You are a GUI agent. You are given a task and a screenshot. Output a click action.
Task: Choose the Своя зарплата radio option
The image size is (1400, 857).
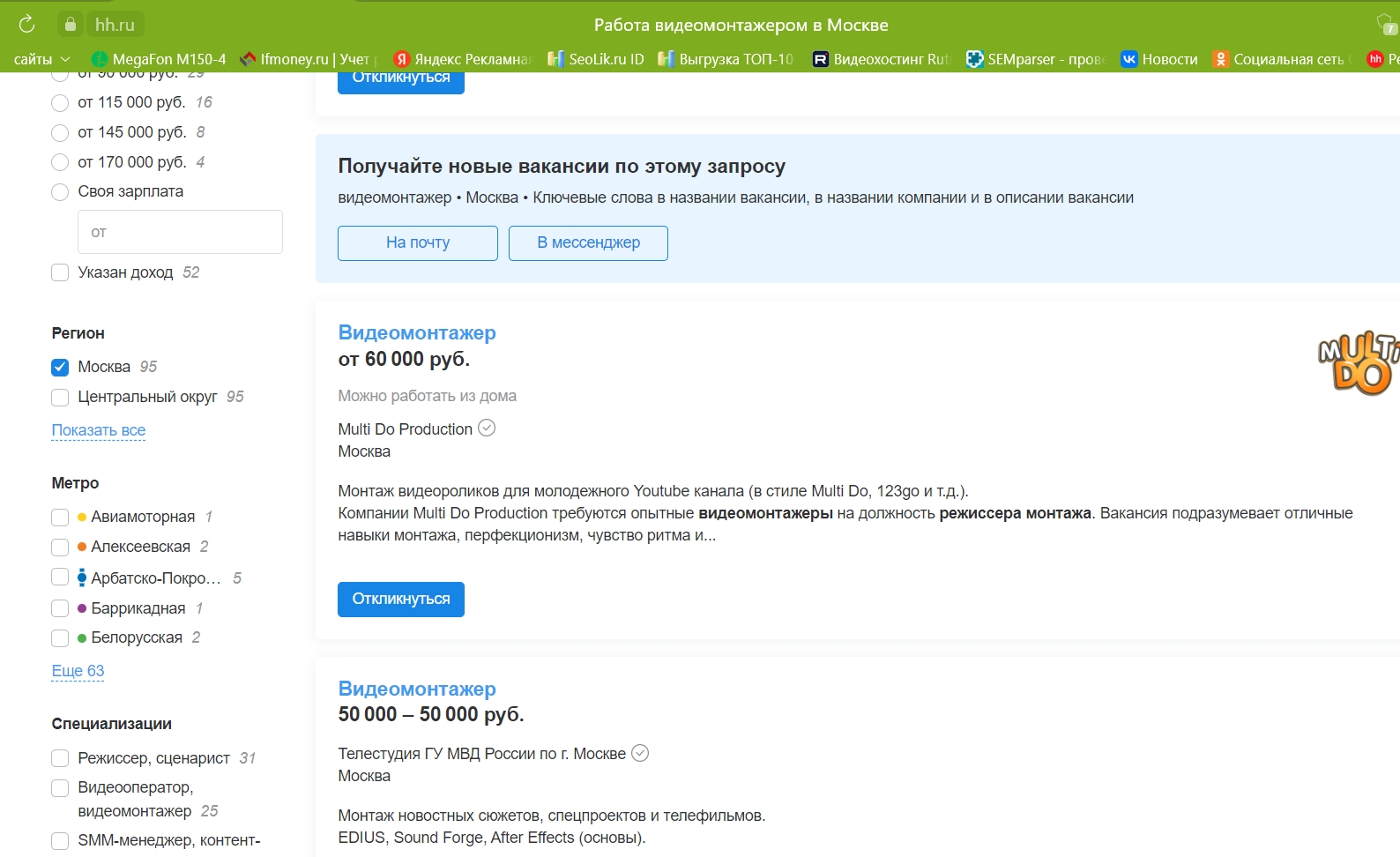tap(60, 192)
